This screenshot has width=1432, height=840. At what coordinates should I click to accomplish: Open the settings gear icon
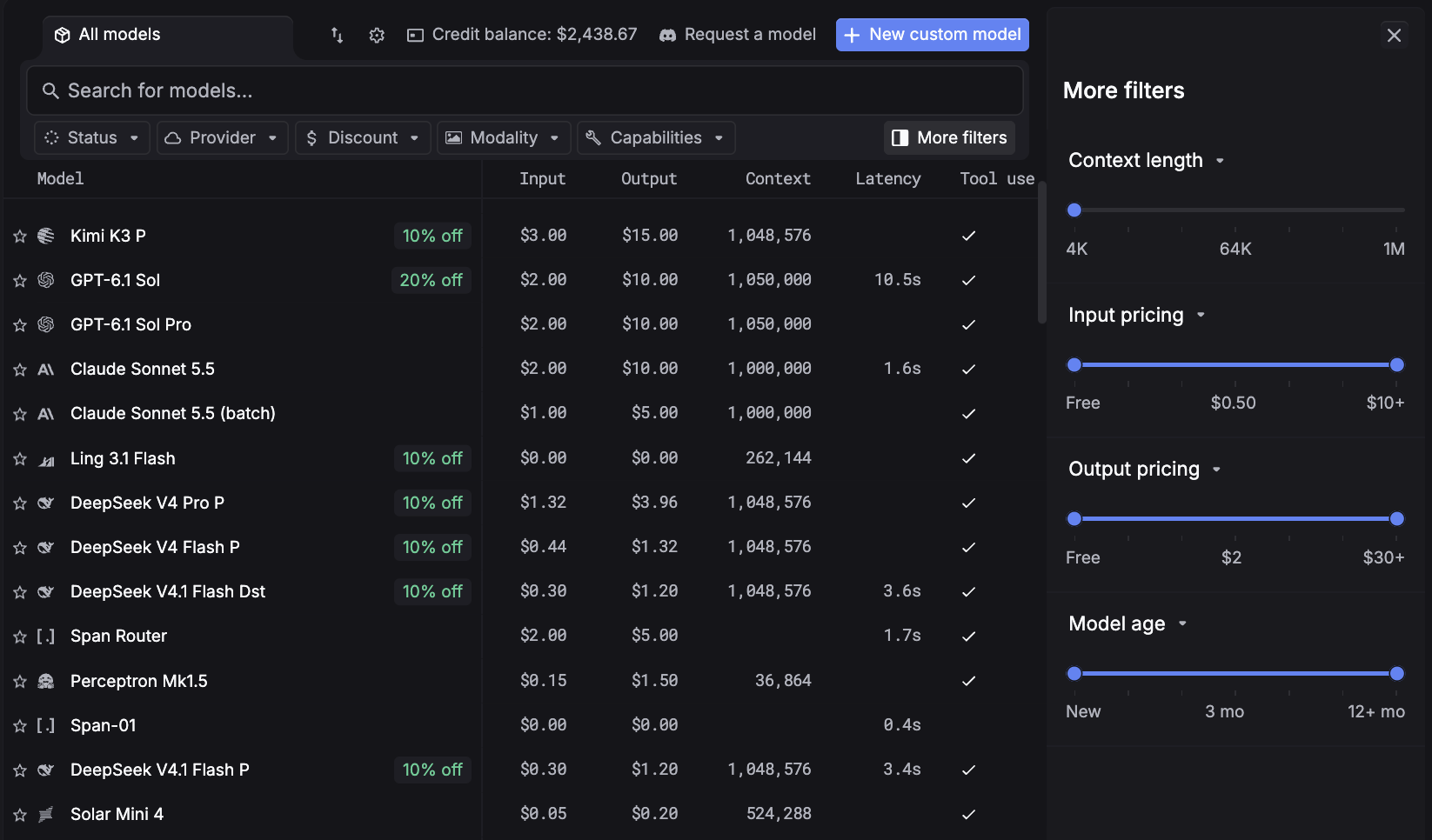tap(377, 35)
